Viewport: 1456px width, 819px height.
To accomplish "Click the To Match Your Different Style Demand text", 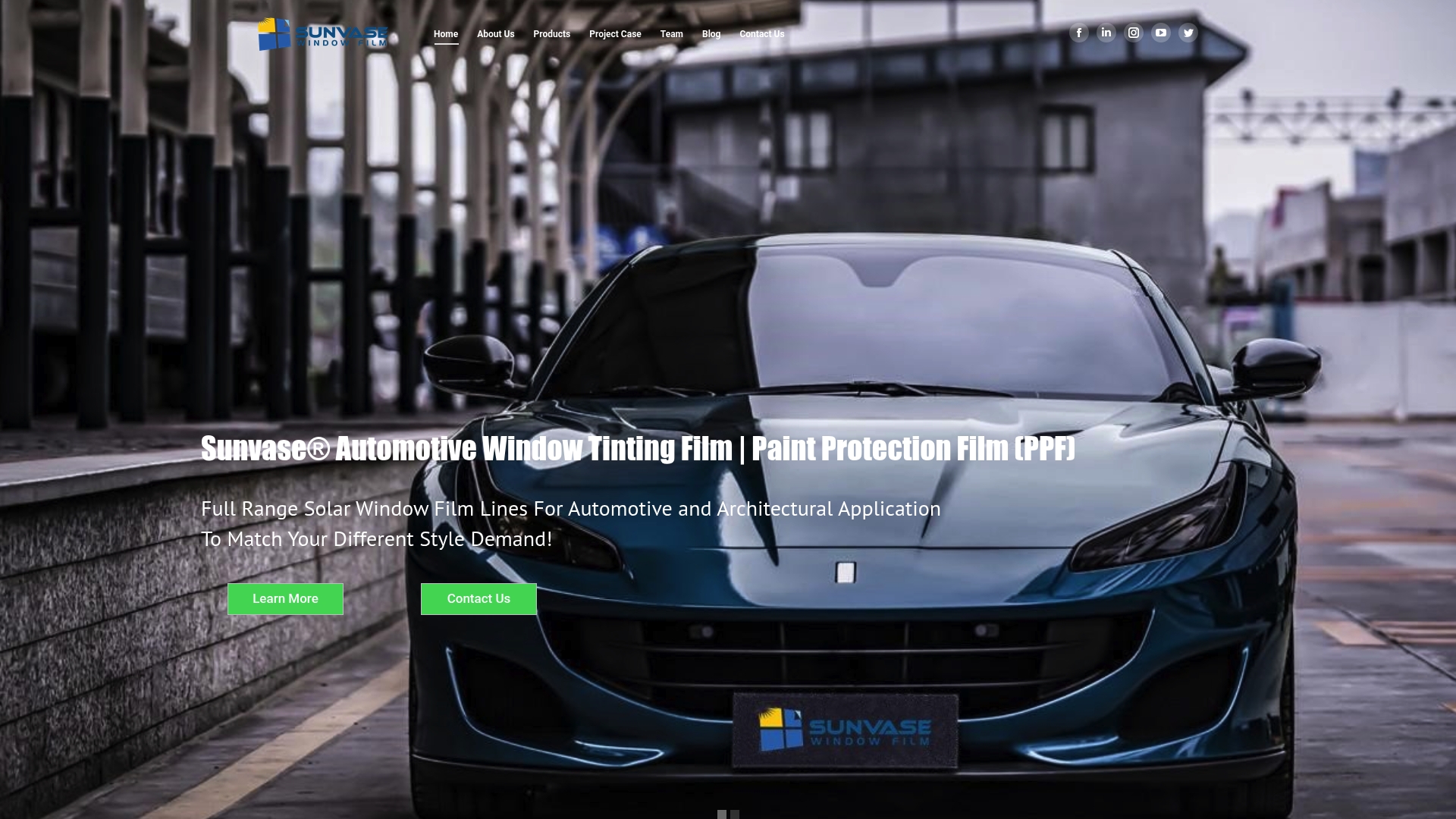I will coord(377,539).
